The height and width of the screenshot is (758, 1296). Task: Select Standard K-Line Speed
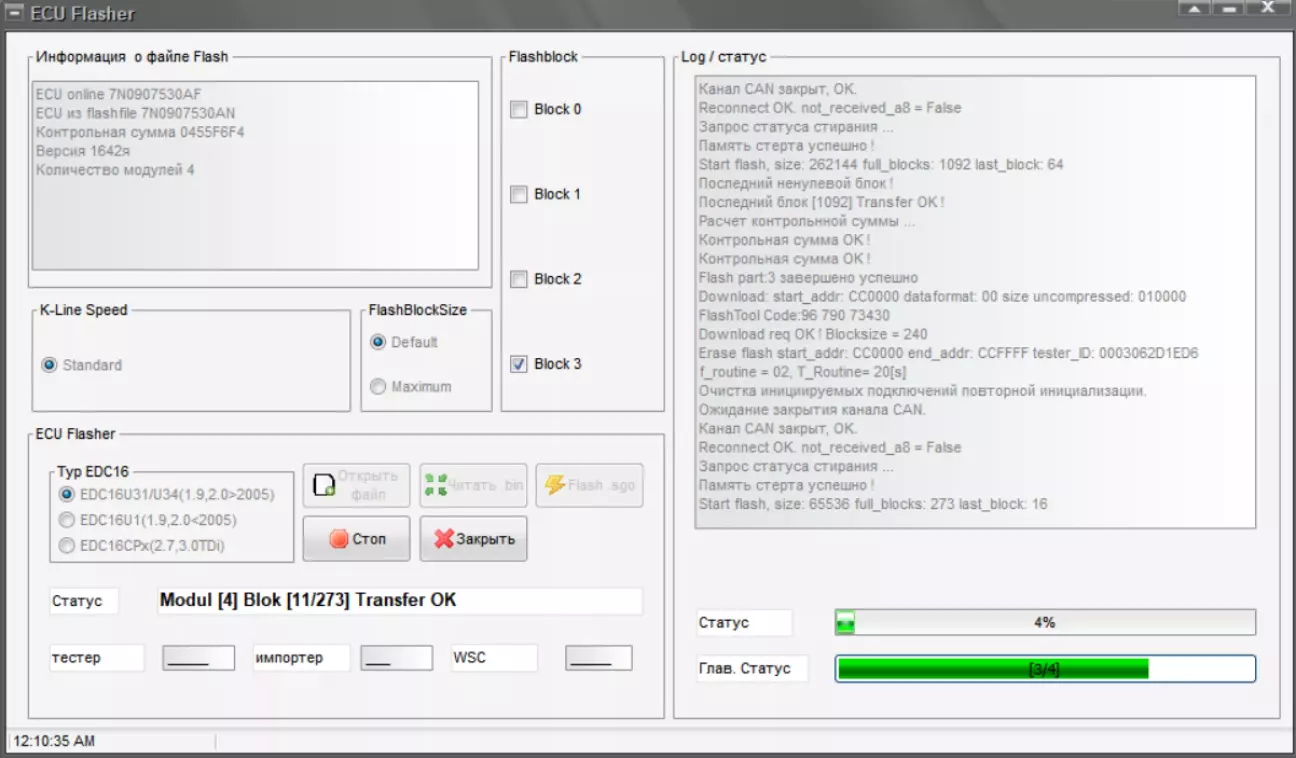[49, 366]
